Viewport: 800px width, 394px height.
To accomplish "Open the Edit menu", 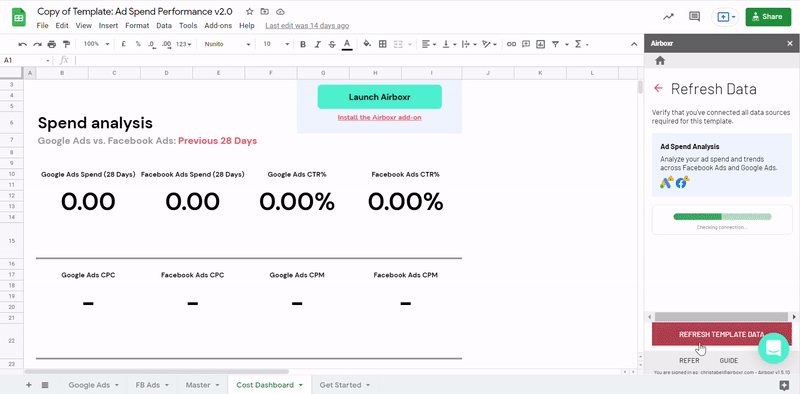I will pyautogui.click(x=62, y=26).
